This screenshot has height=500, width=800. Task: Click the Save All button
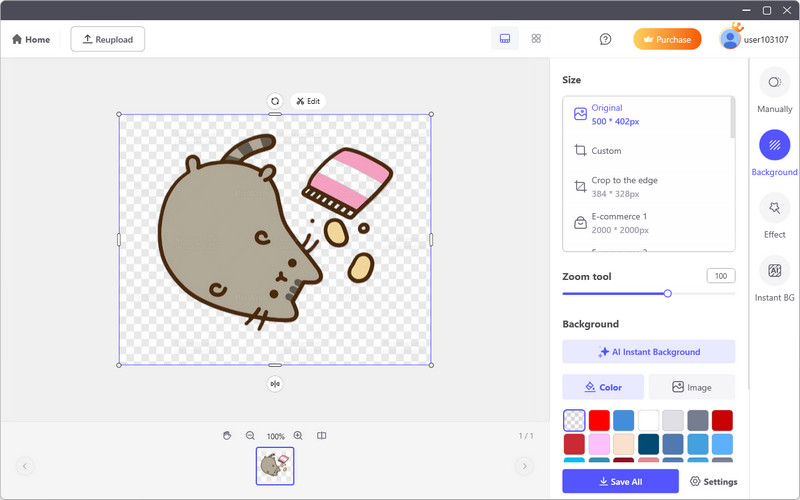(620, 481)
